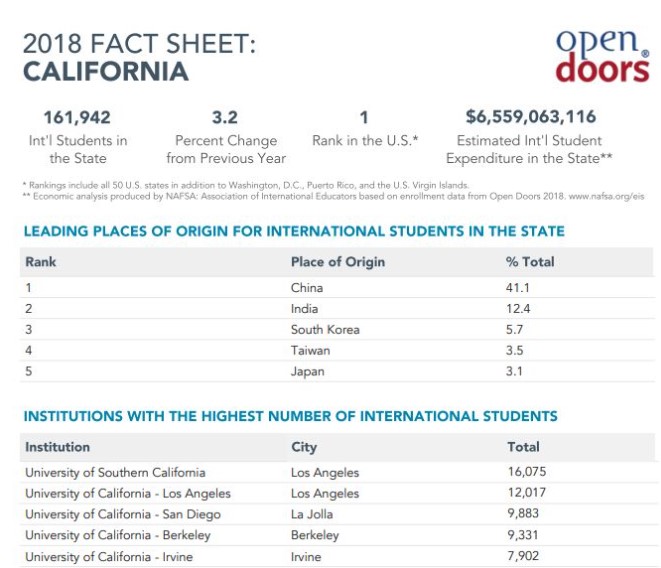Click the Institutions With Highest Number heading
The width and height of the screenshot is (661, 568).
(x=290, y=416)
